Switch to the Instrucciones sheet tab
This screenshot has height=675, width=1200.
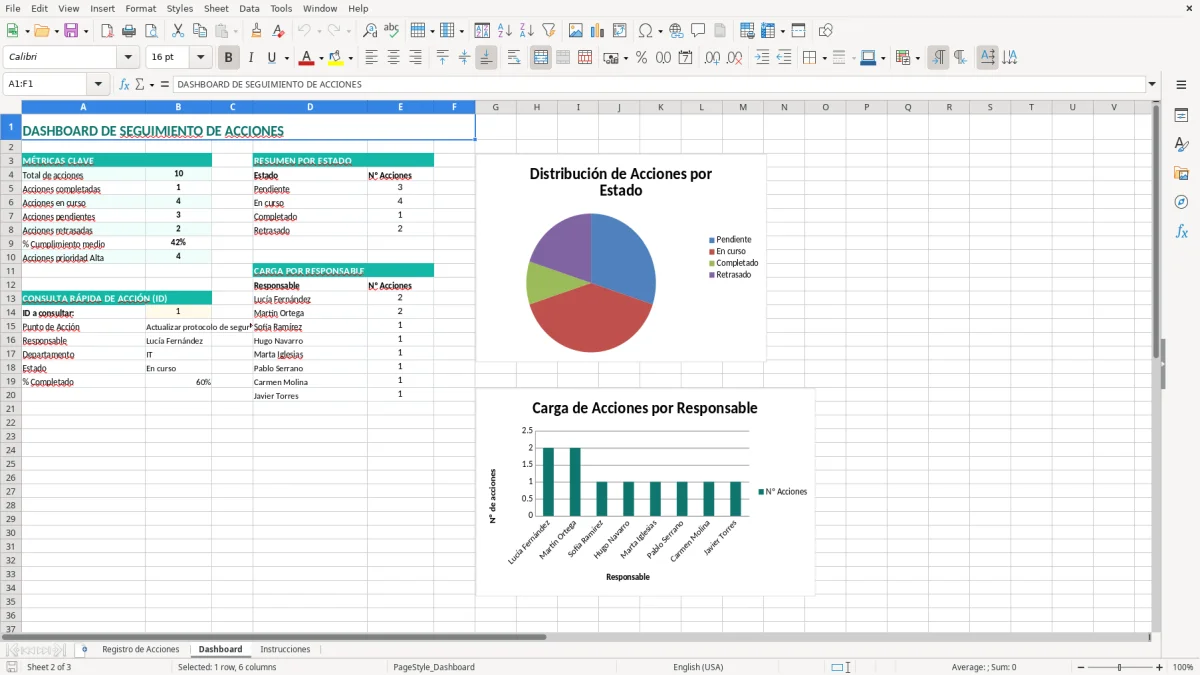[x=285, y=649]
